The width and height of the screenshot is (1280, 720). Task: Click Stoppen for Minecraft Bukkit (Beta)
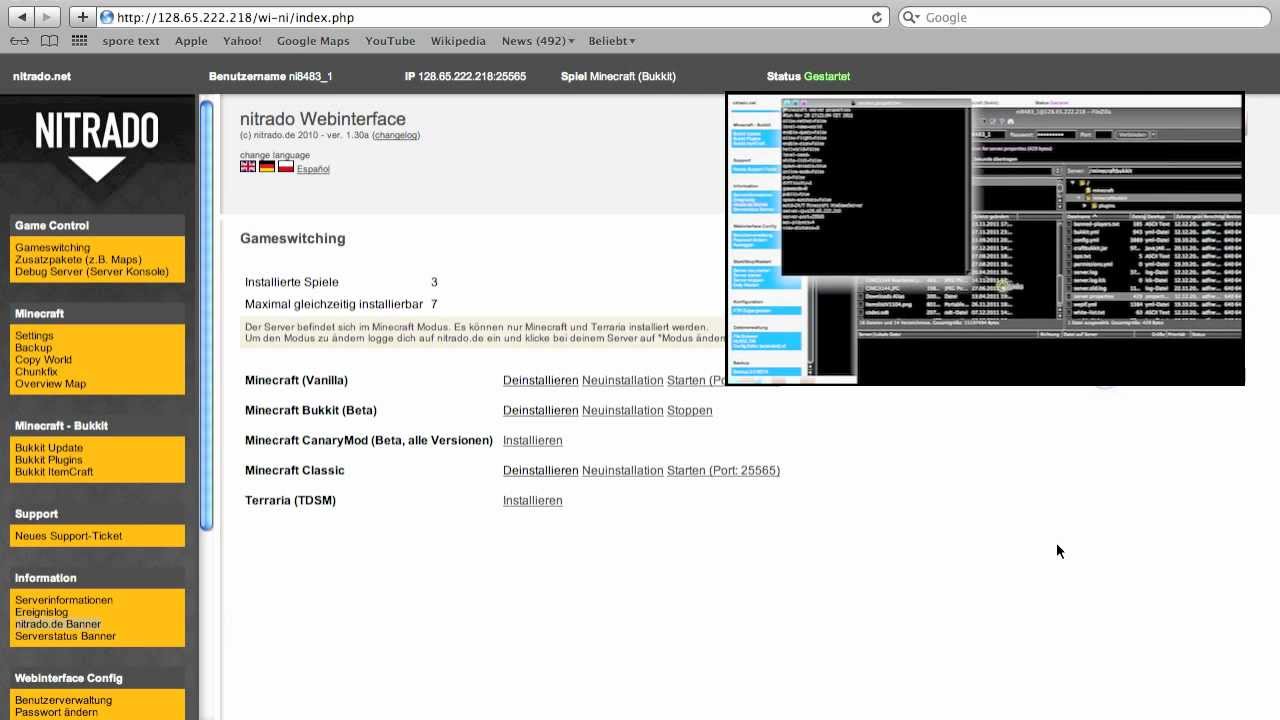689,410
